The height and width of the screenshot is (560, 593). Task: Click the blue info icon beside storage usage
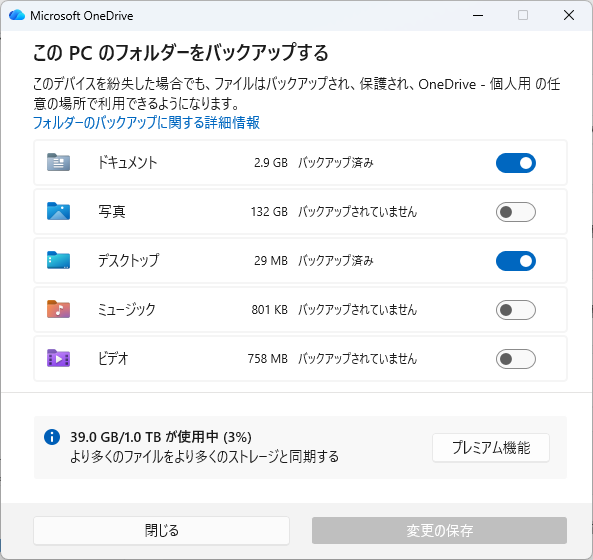tap(52, 437)
